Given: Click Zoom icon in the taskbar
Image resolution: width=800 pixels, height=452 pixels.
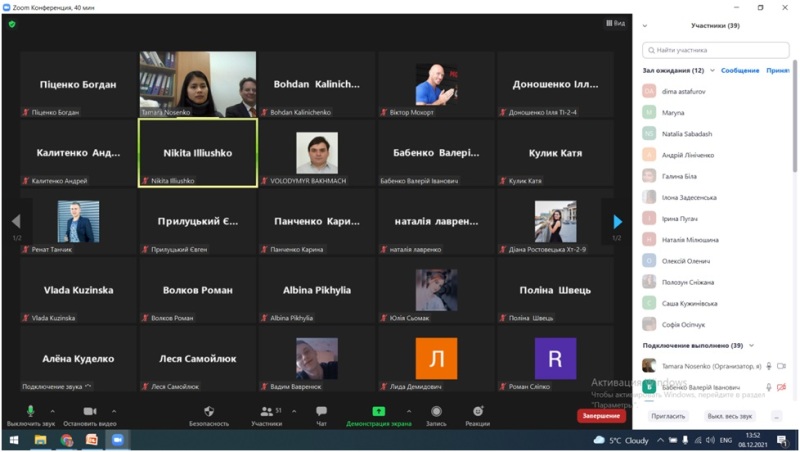Looking at the screenshot, I should tap(118, 440).
